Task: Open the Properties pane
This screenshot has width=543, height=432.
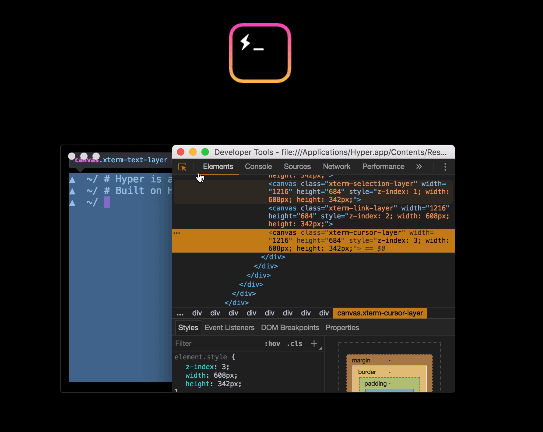Action: pos(342,328)
